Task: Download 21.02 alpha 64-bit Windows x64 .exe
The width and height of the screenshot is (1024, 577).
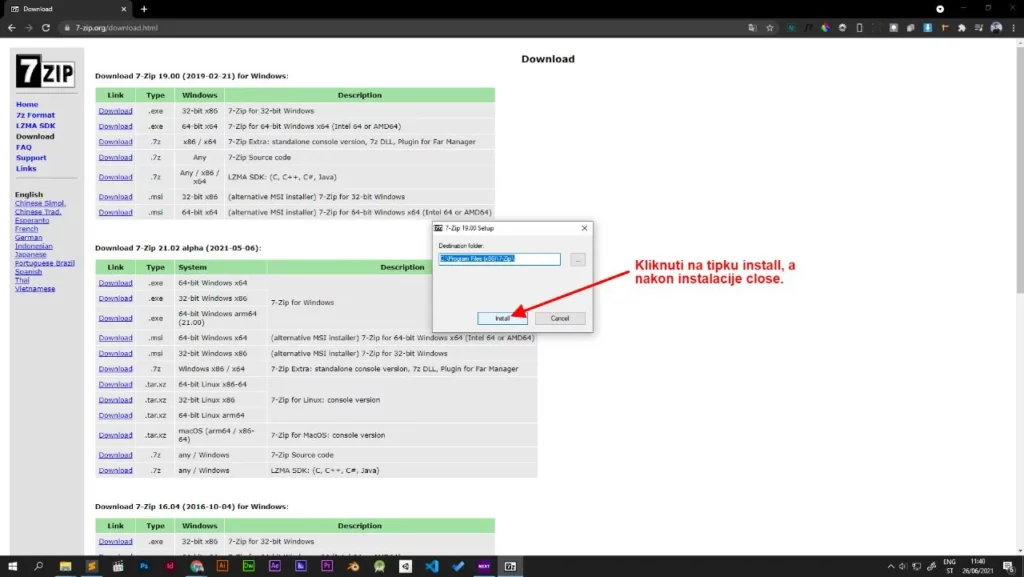Action: coord(115,283)
